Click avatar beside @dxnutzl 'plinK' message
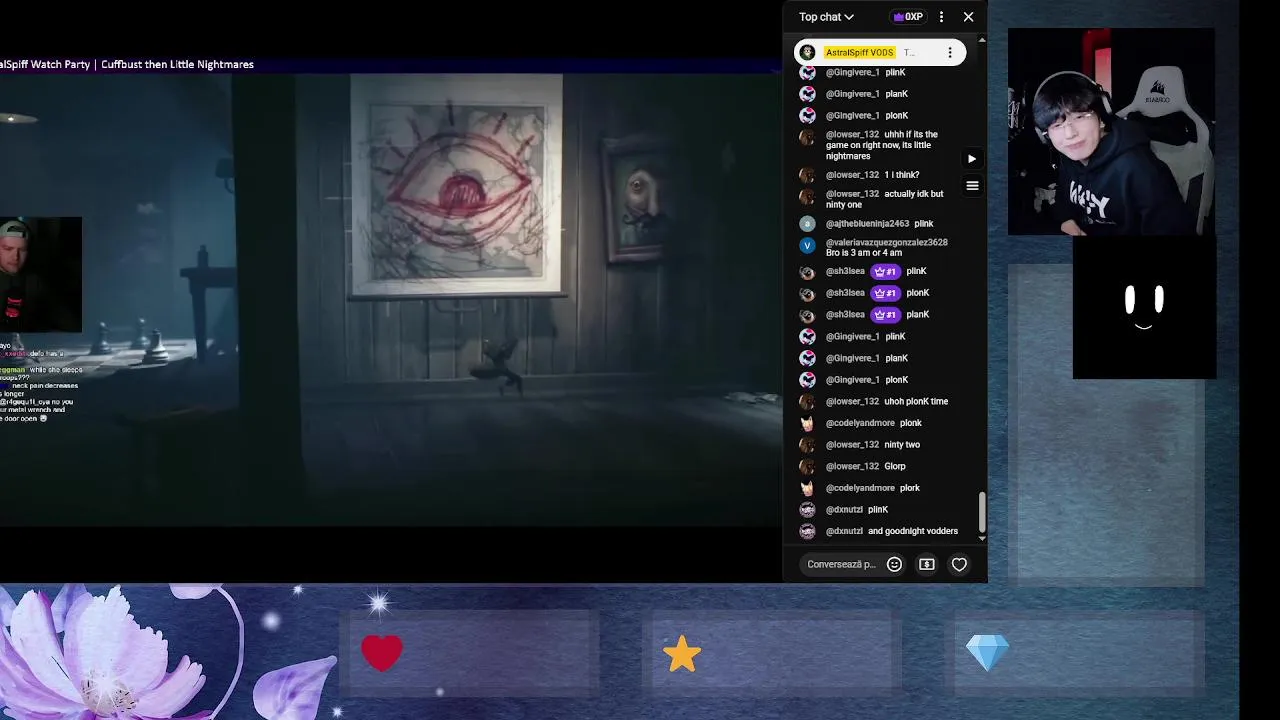The image size is (1280, 720). click(x=807, y=510)
